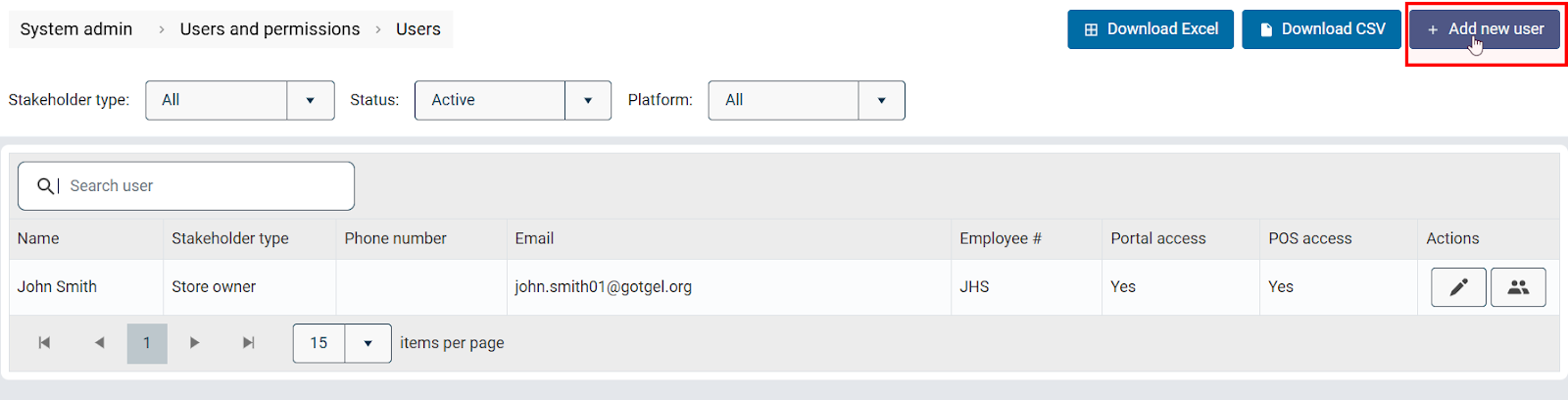Expand the Status dropdown
This screenshot has height=400, width=1568.
[587, 100]
